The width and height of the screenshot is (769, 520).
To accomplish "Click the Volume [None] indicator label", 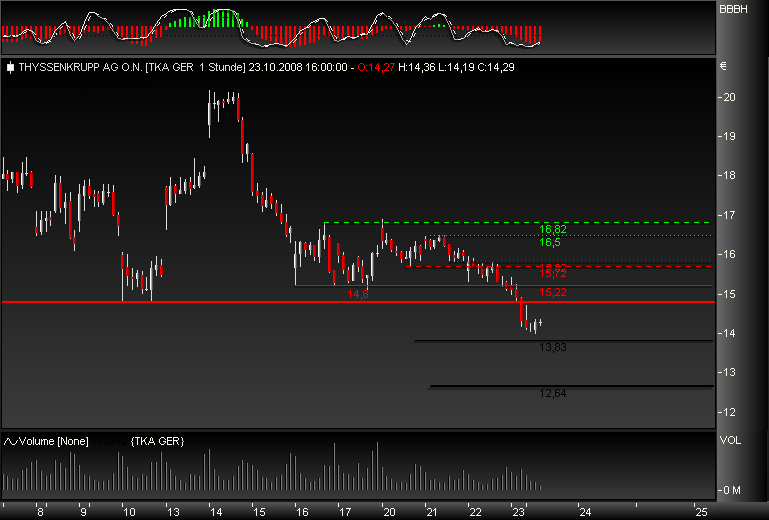I will [x=56, y=441].
